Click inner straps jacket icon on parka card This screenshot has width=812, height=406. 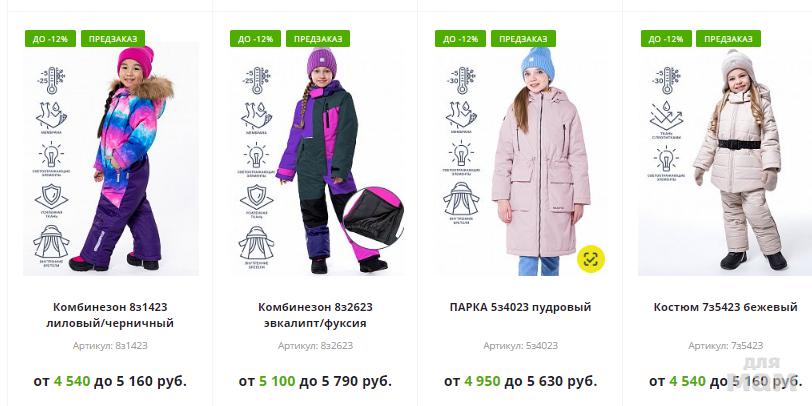[x=461, y=201]
